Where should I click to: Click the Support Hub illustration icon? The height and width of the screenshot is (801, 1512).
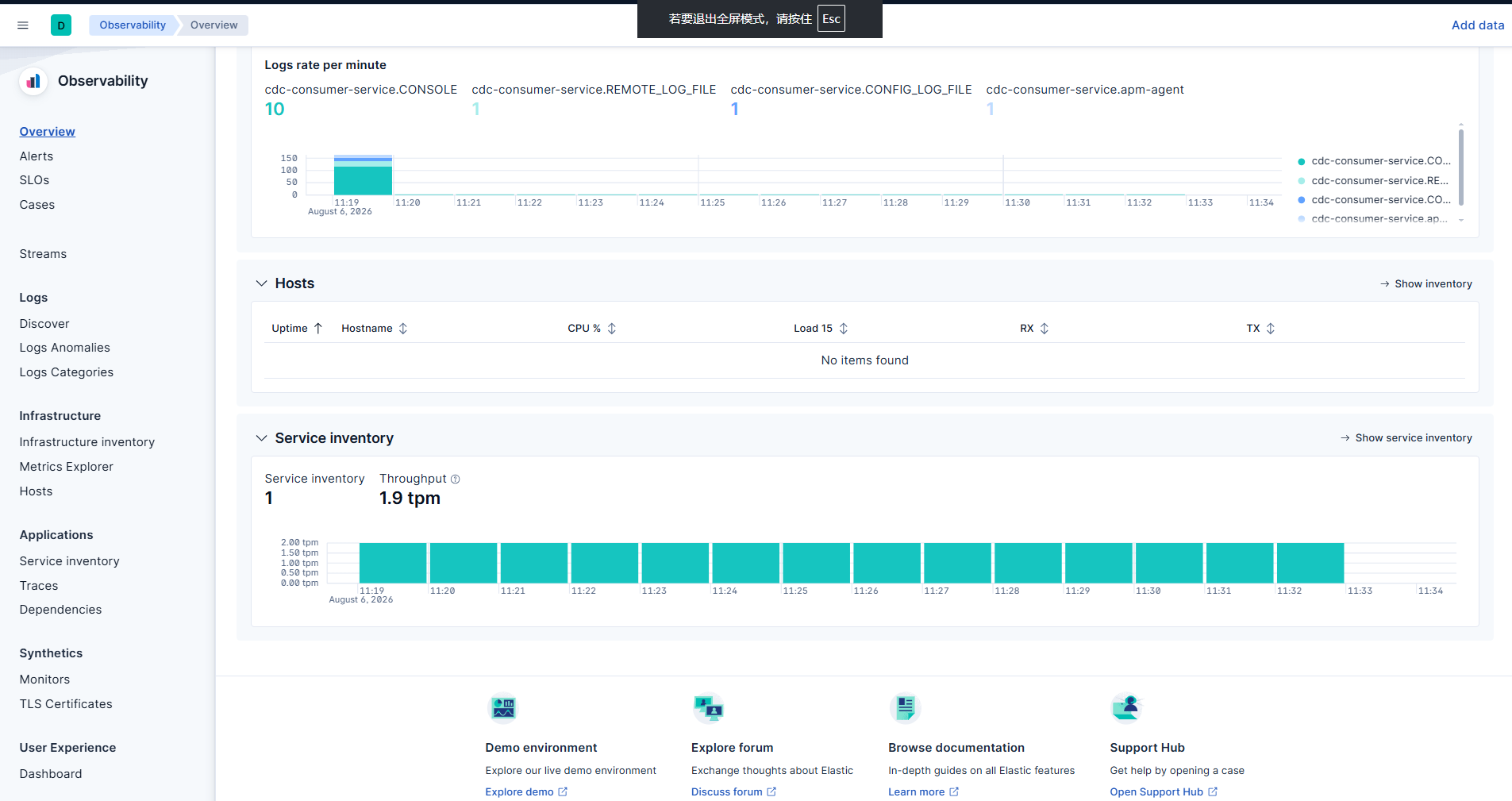tap(1126, 707)
